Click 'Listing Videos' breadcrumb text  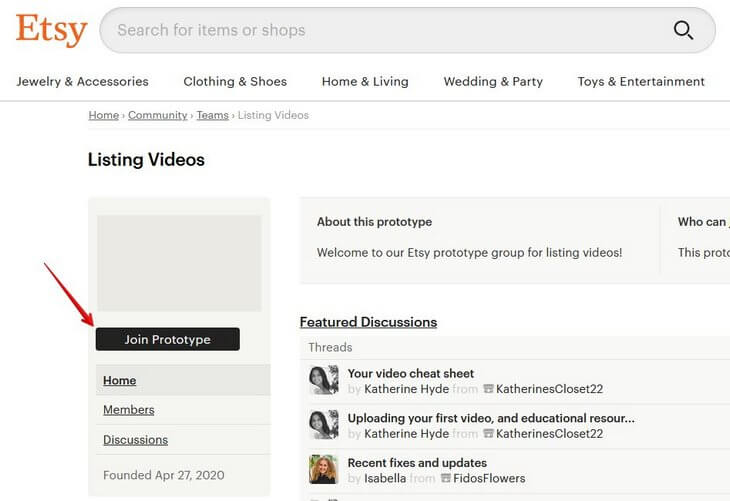[x=273, y=115]
